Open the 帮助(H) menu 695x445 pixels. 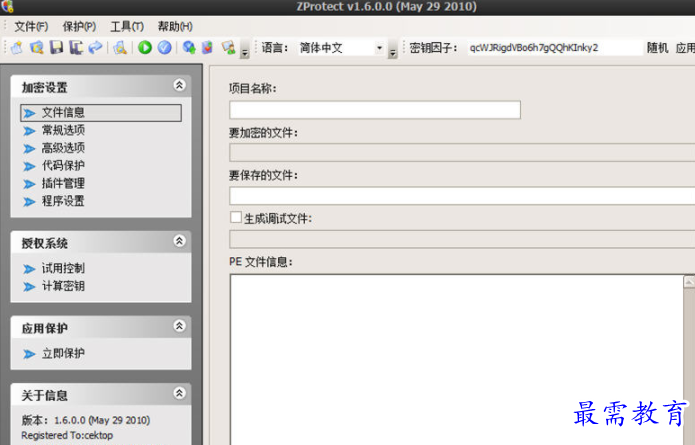175,27
